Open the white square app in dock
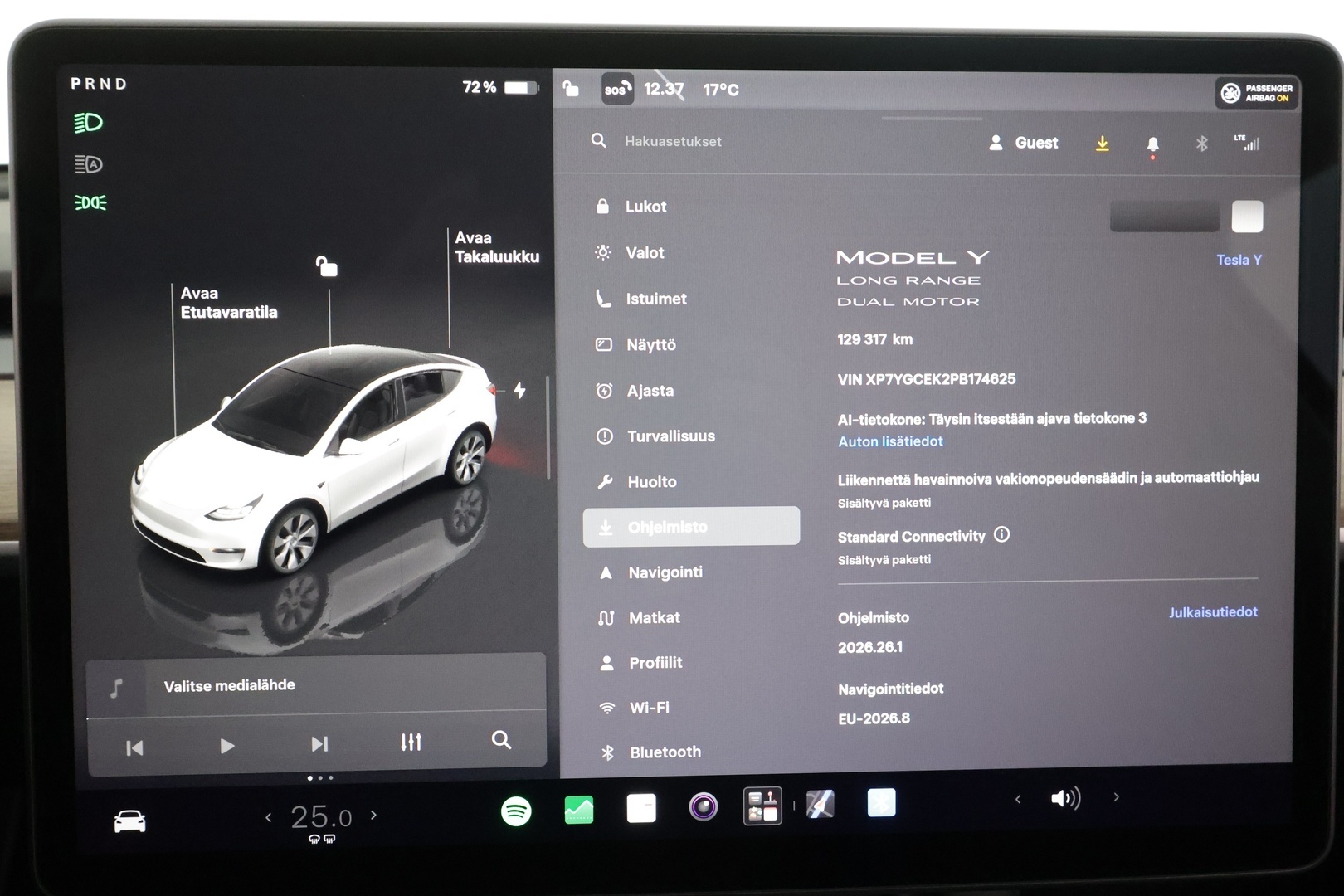Image resolution: width=1344 pixels, height=896 pixels. coord(641,807)
